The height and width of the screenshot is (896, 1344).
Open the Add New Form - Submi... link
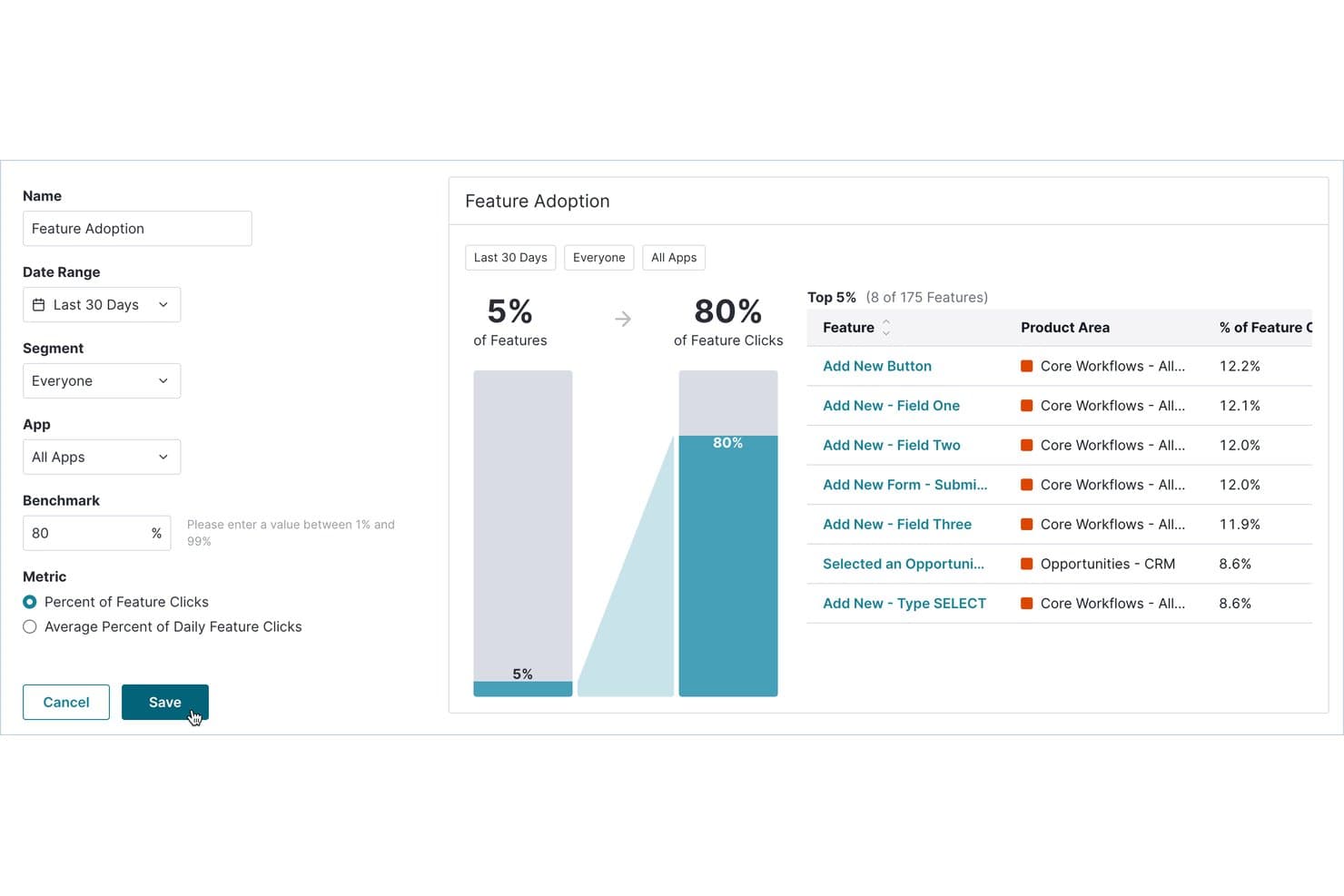click(905, 485)
